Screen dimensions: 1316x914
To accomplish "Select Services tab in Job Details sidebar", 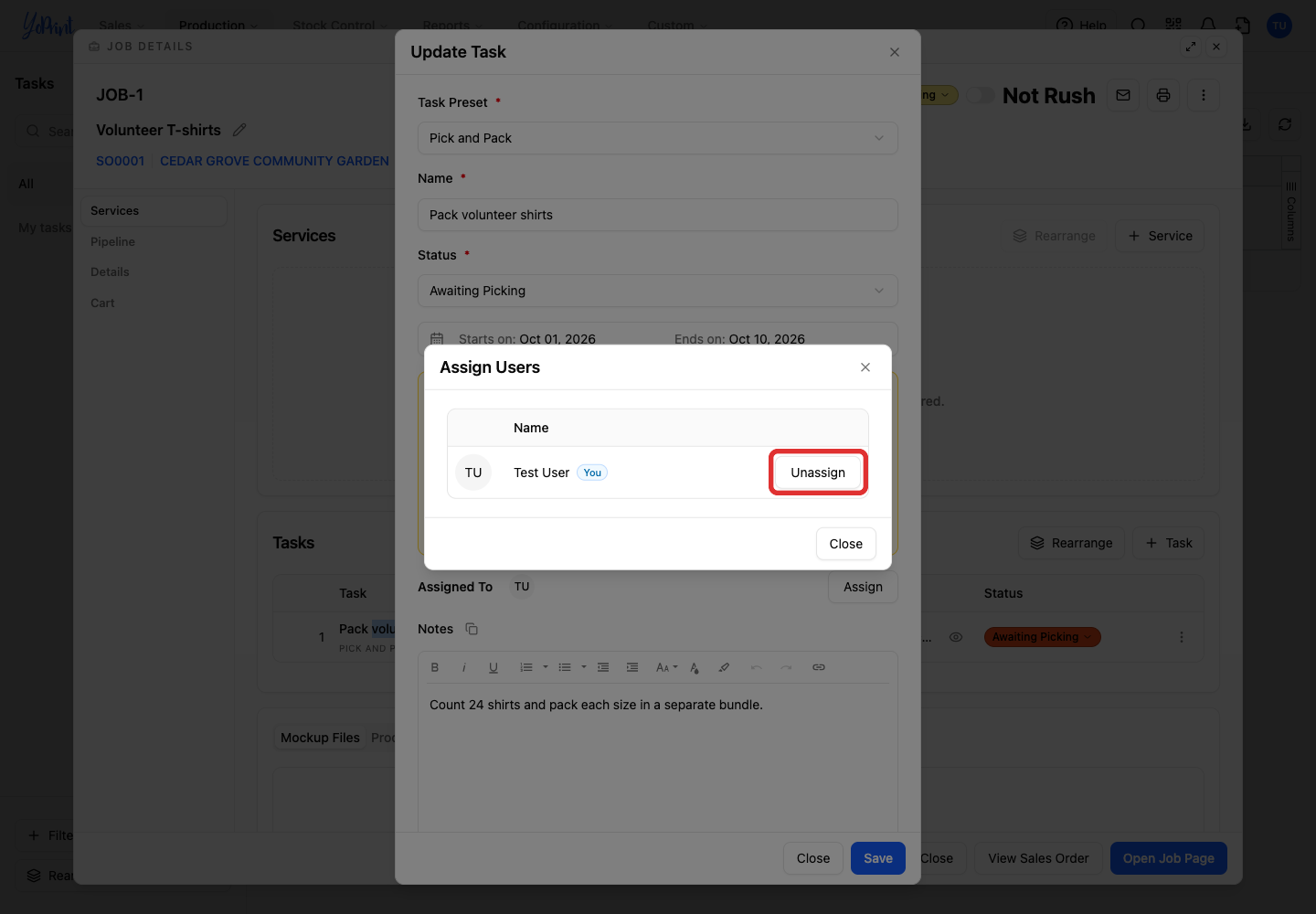I will tap(154, 211).
